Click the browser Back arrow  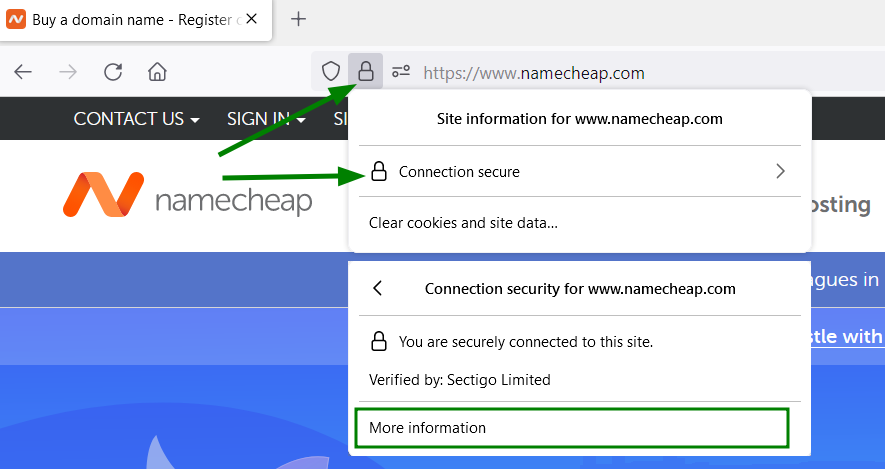click(23, 72)
